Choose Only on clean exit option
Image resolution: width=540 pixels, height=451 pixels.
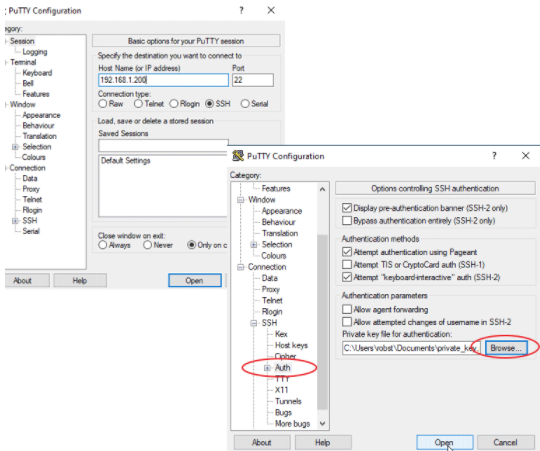(x=191, y=245)
